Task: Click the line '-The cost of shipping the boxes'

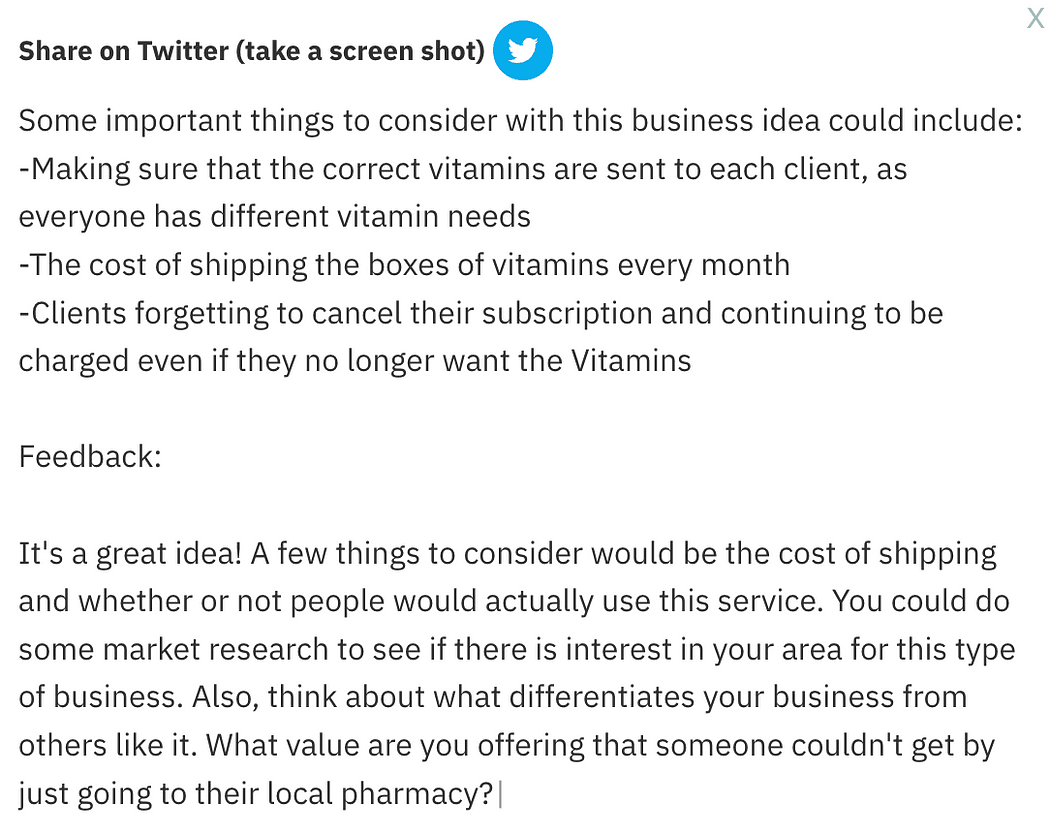Action: (404, 265)
